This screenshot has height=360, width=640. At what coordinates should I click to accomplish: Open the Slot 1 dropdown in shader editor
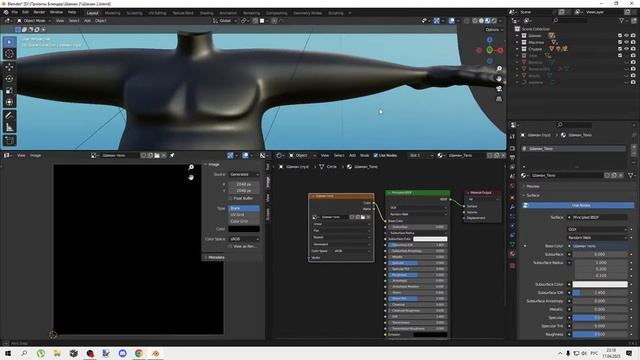pos(421,156)
